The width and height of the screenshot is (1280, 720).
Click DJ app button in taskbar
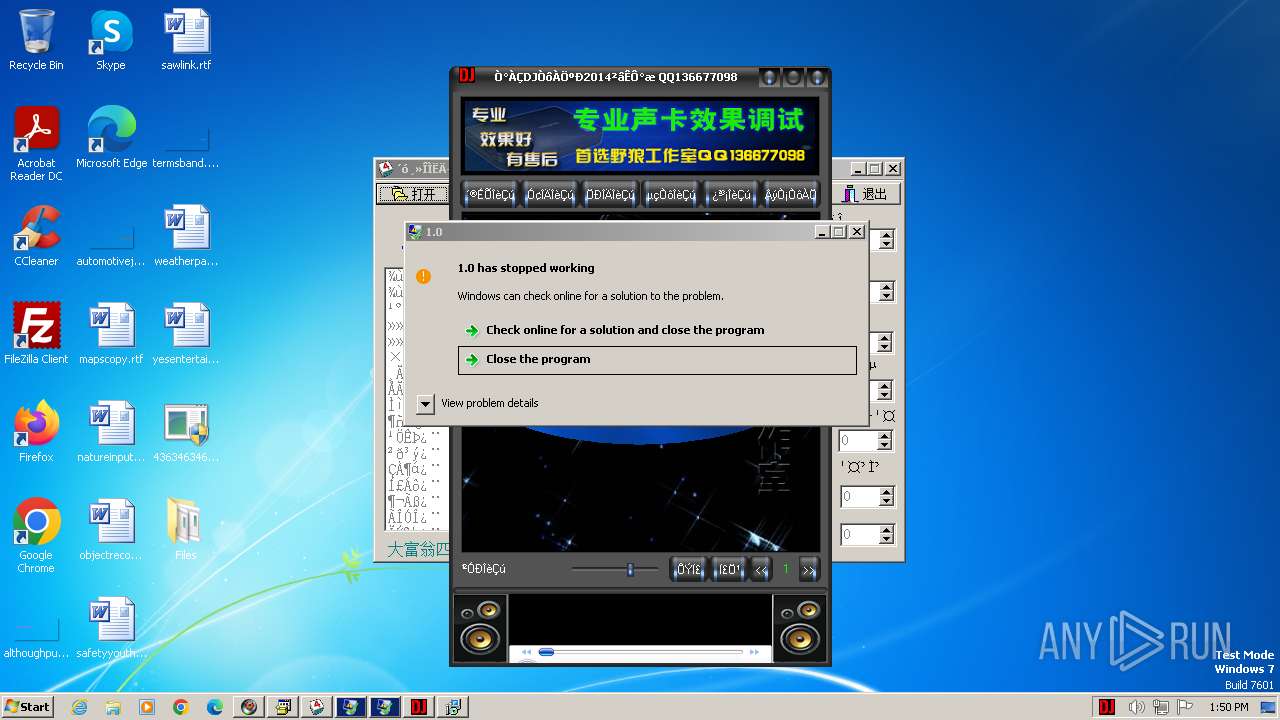point(418,707)
